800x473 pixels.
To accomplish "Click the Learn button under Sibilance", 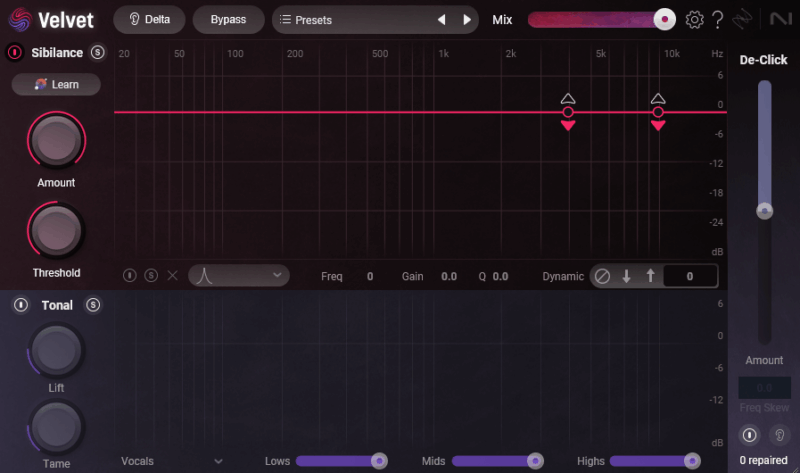I will [56, 85].
